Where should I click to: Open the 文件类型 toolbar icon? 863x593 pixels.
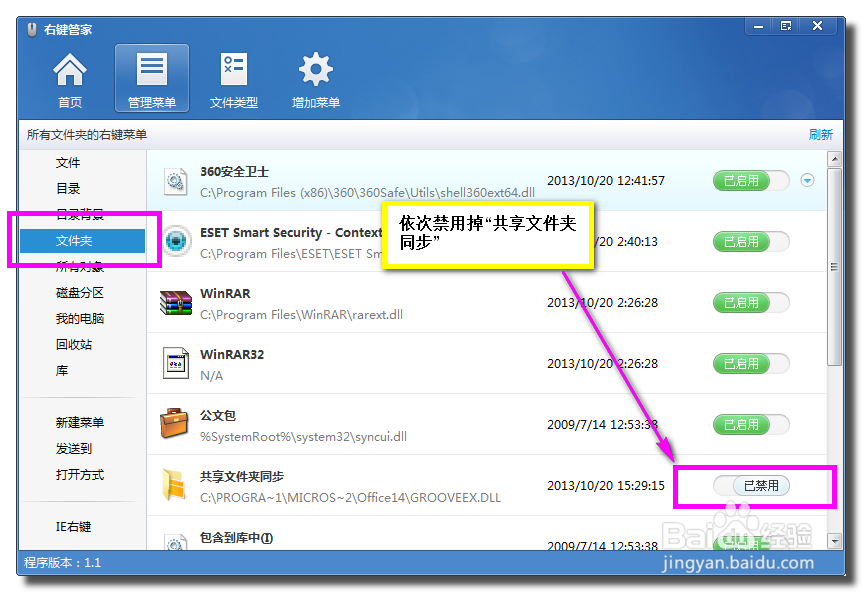pos(233,80)
